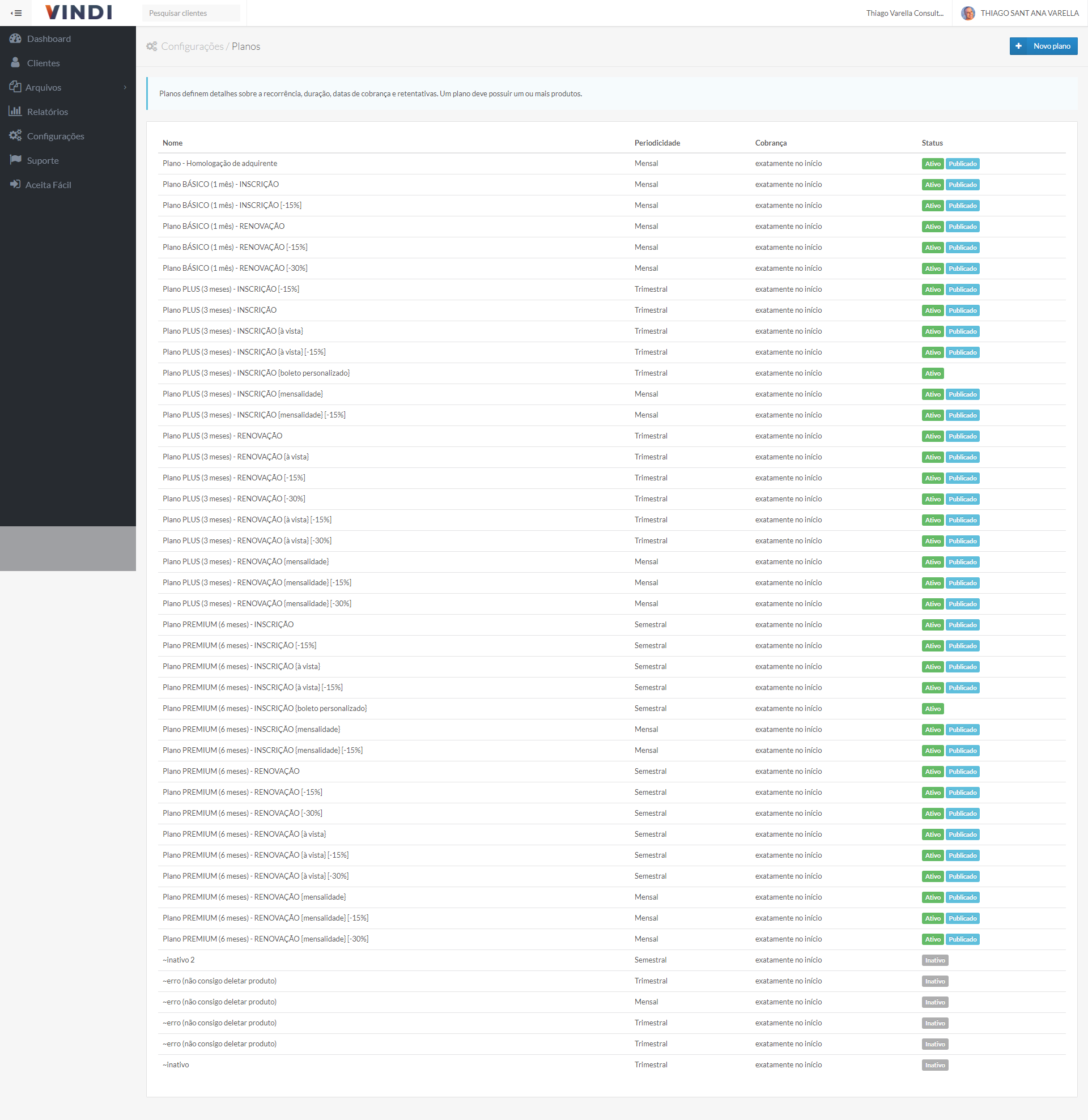Click the Configurações gears sidebar icon

click(x=15, y=136)
